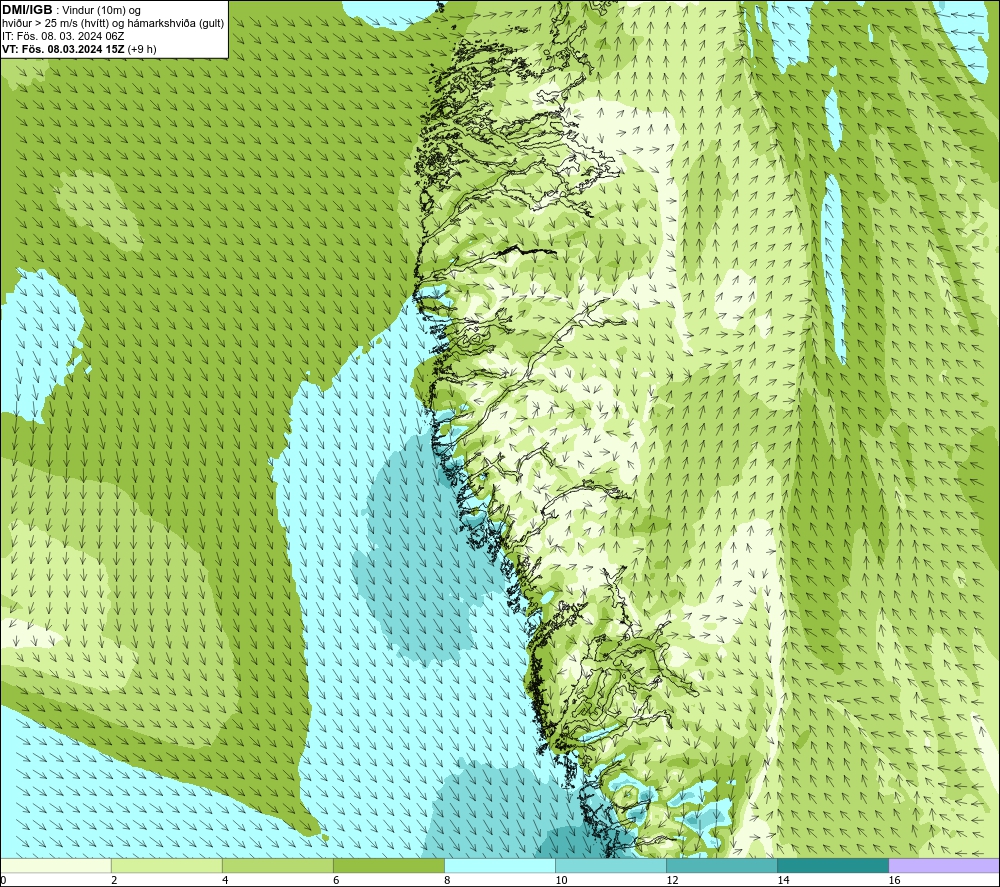The image size is (1000, 887).
Task: Click the legend label "10"
Action: pos(561,881)
